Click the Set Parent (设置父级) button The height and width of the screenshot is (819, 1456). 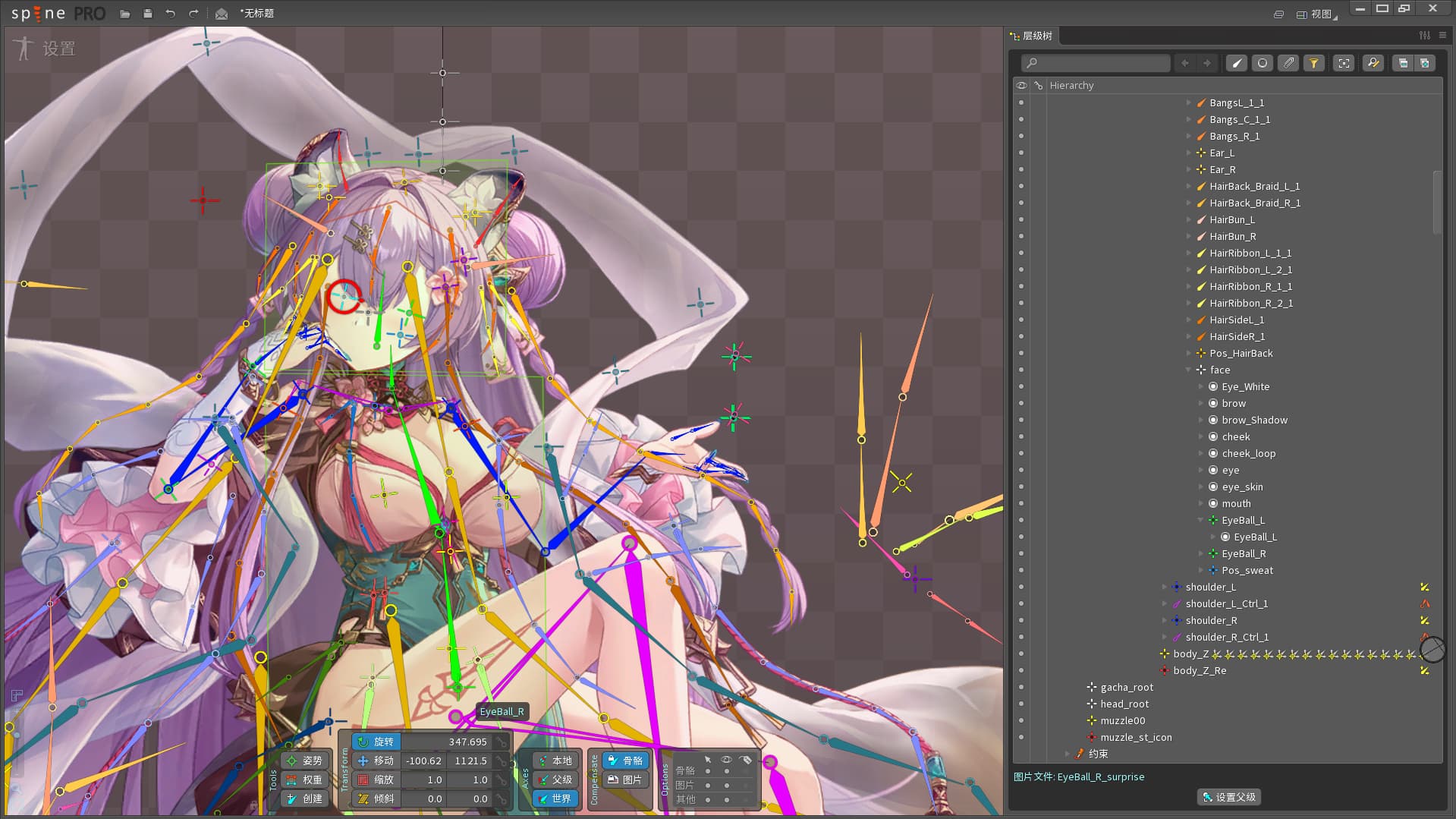pyautogui.click(x=1229, y=797)
